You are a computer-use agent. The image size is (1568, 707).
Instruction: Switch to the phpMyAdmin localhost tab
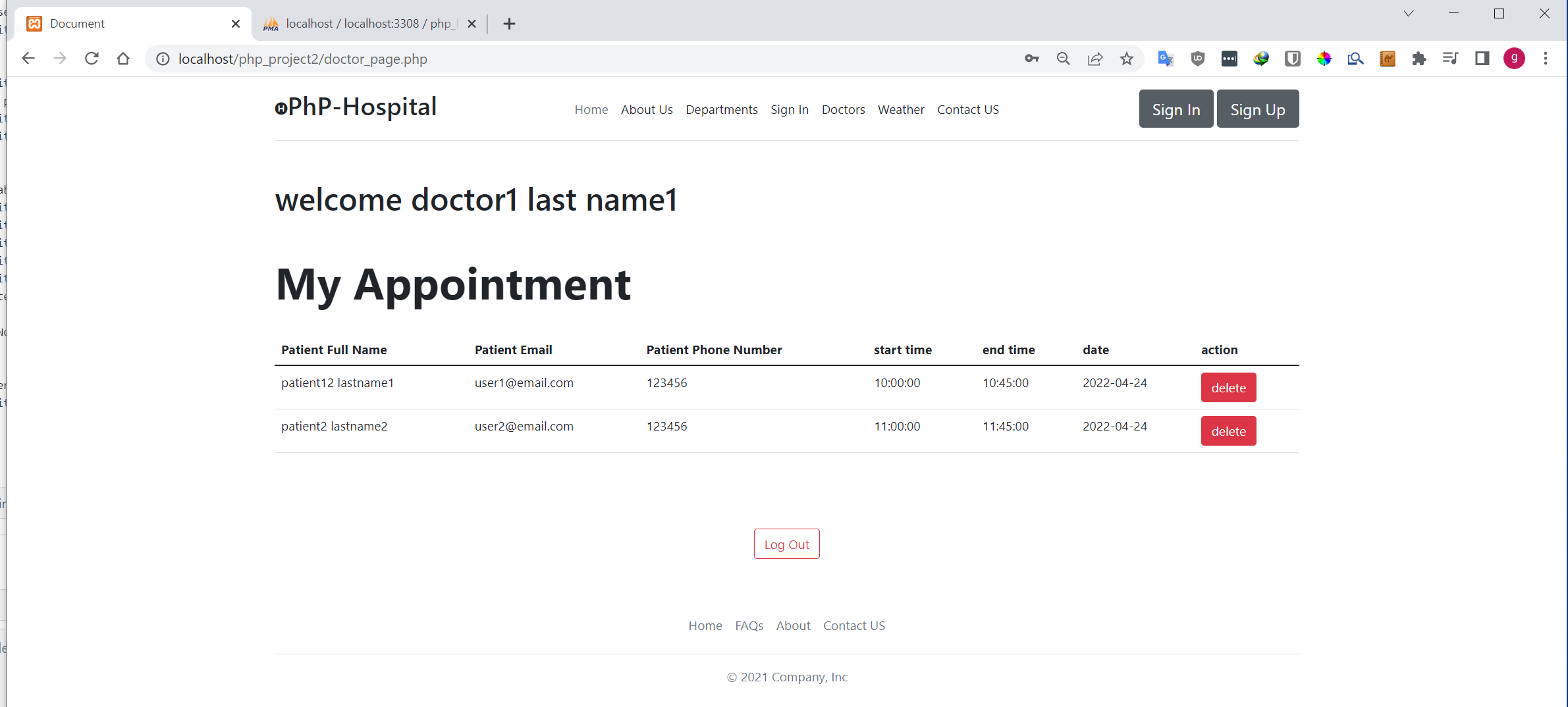[x=367, y=23]
